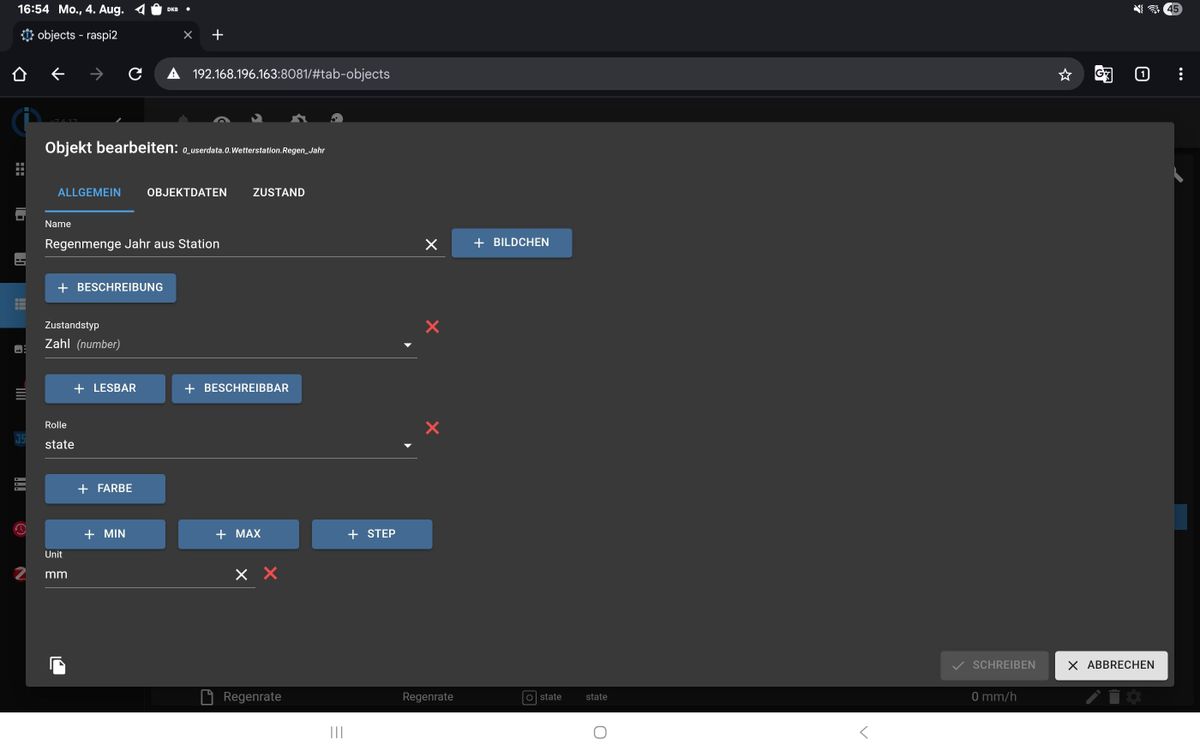Clear the Unit field value

click(241, 574)
